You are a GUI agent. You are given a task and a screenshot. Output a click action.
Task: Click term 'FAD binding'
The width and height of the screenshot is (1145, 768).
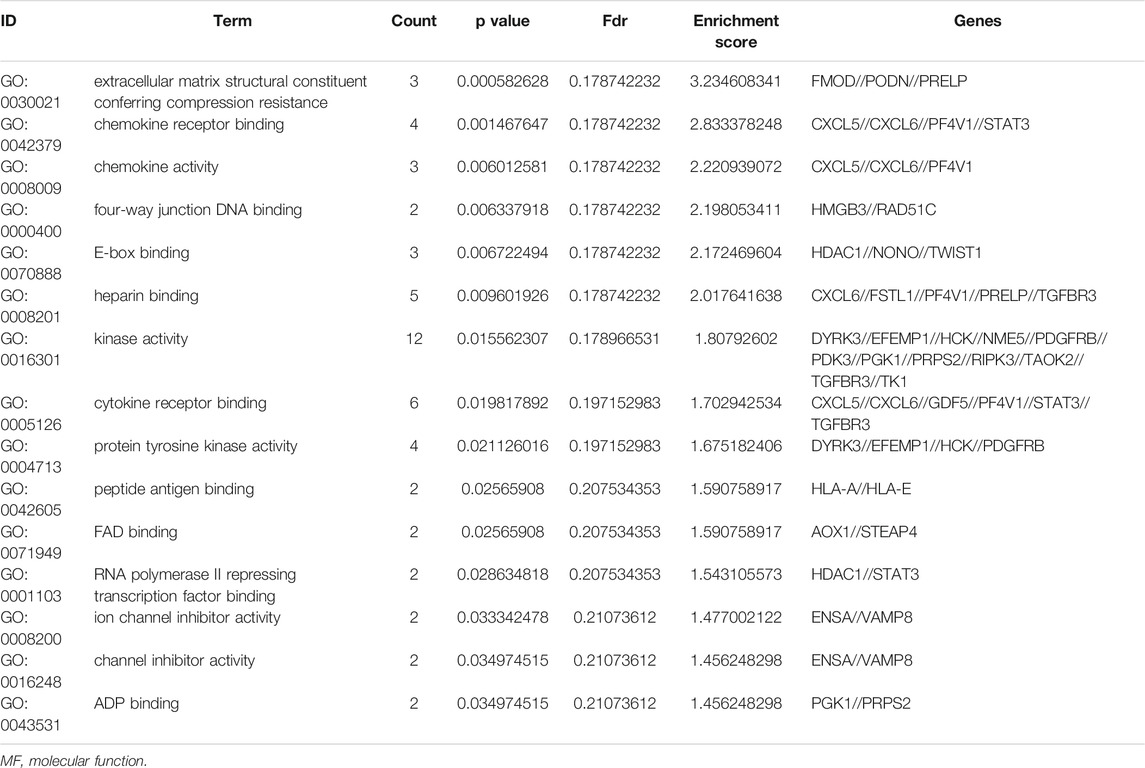click(x=135, y=532)
